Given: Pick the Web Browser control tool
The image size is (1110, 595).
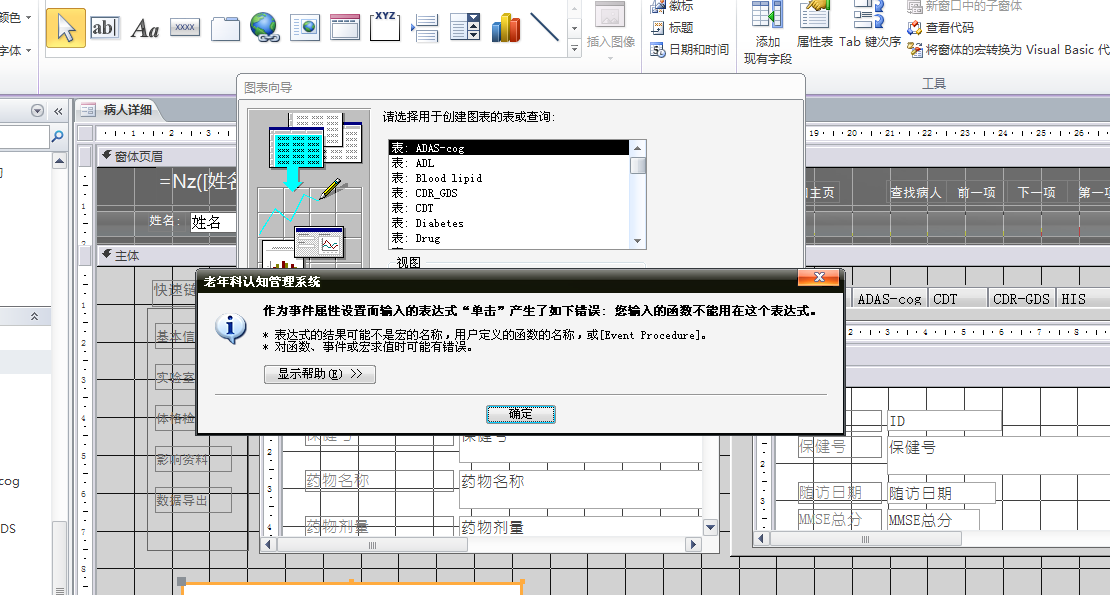Looking at the screenshot, I should (x=305, y=28).
